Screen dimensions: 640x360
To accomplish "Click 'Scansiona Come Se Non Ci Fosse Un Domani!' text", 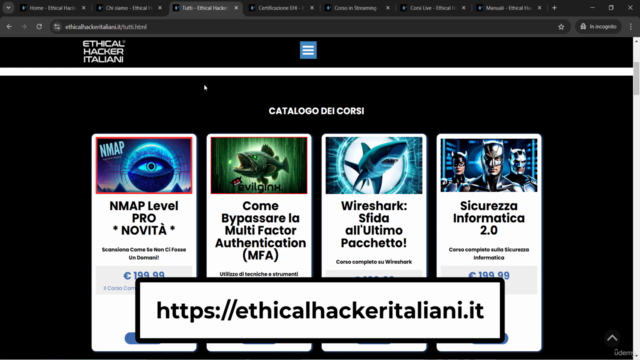I will (144, 253).
